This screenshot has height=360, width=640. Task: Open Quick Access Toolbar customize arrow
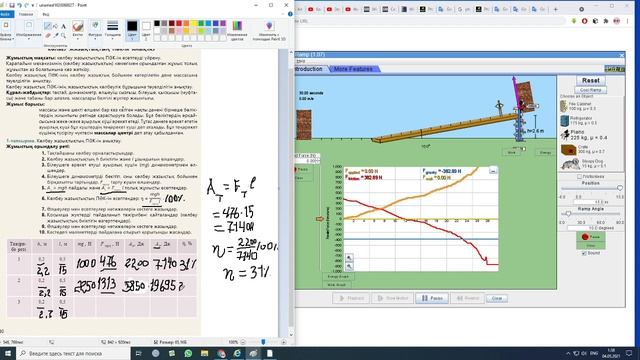(x=33, y=5)
